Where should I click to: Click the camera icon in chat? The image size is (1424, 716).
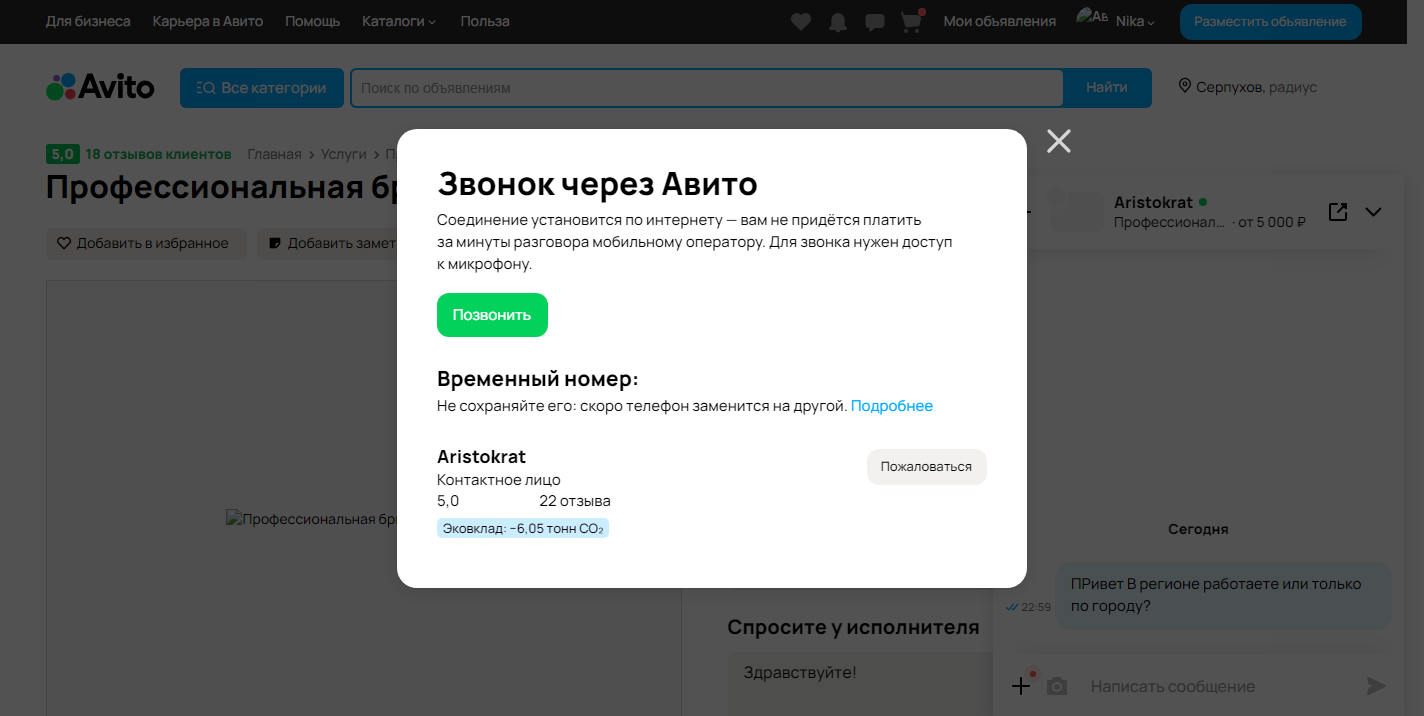pyautogui.click(x=1057, y=687)
